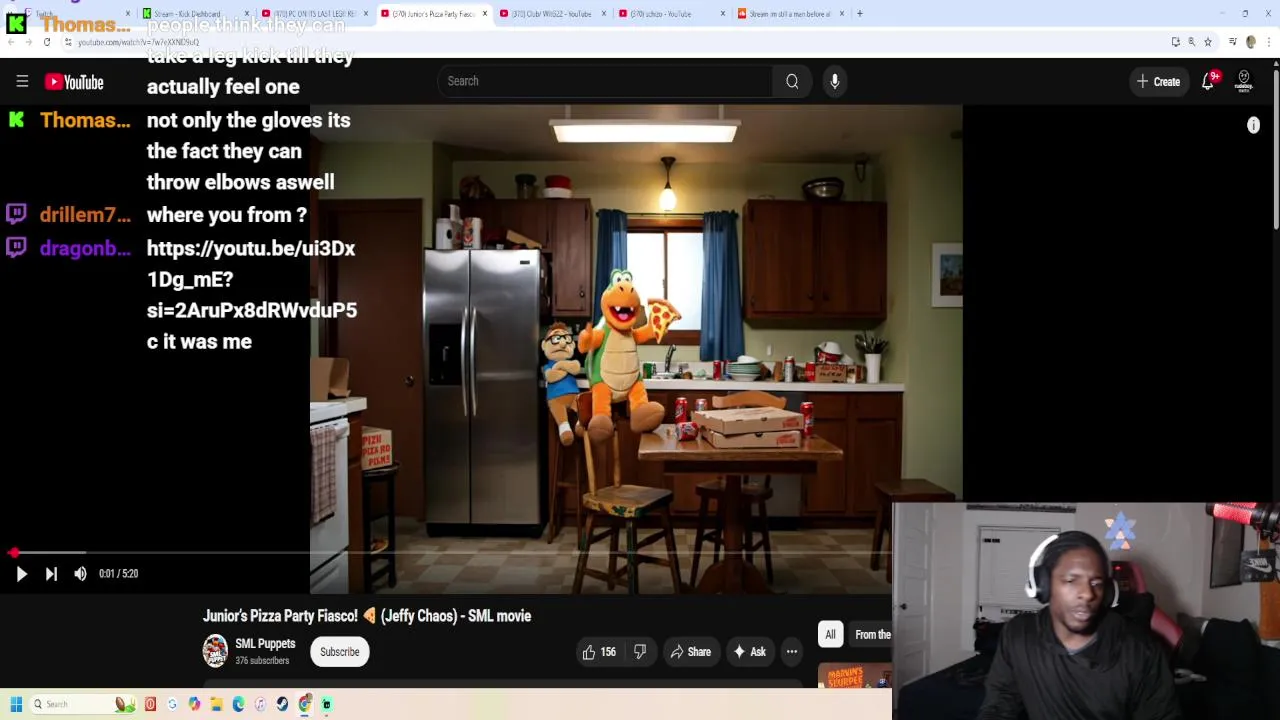Open the YouTube guide hamburger menu
Image resolution: width=1280 pixels, height=720 pixels.
22,82
